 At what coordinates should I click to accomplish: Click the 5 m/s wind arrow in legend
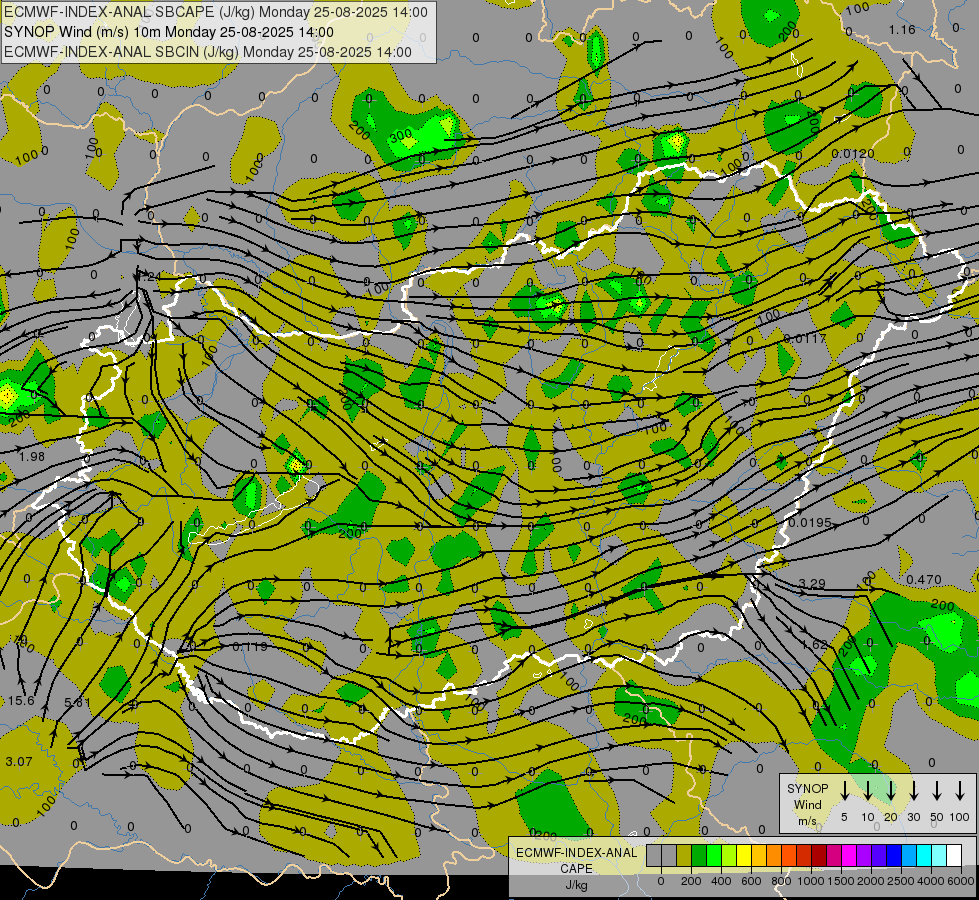(x=844, y=791)
